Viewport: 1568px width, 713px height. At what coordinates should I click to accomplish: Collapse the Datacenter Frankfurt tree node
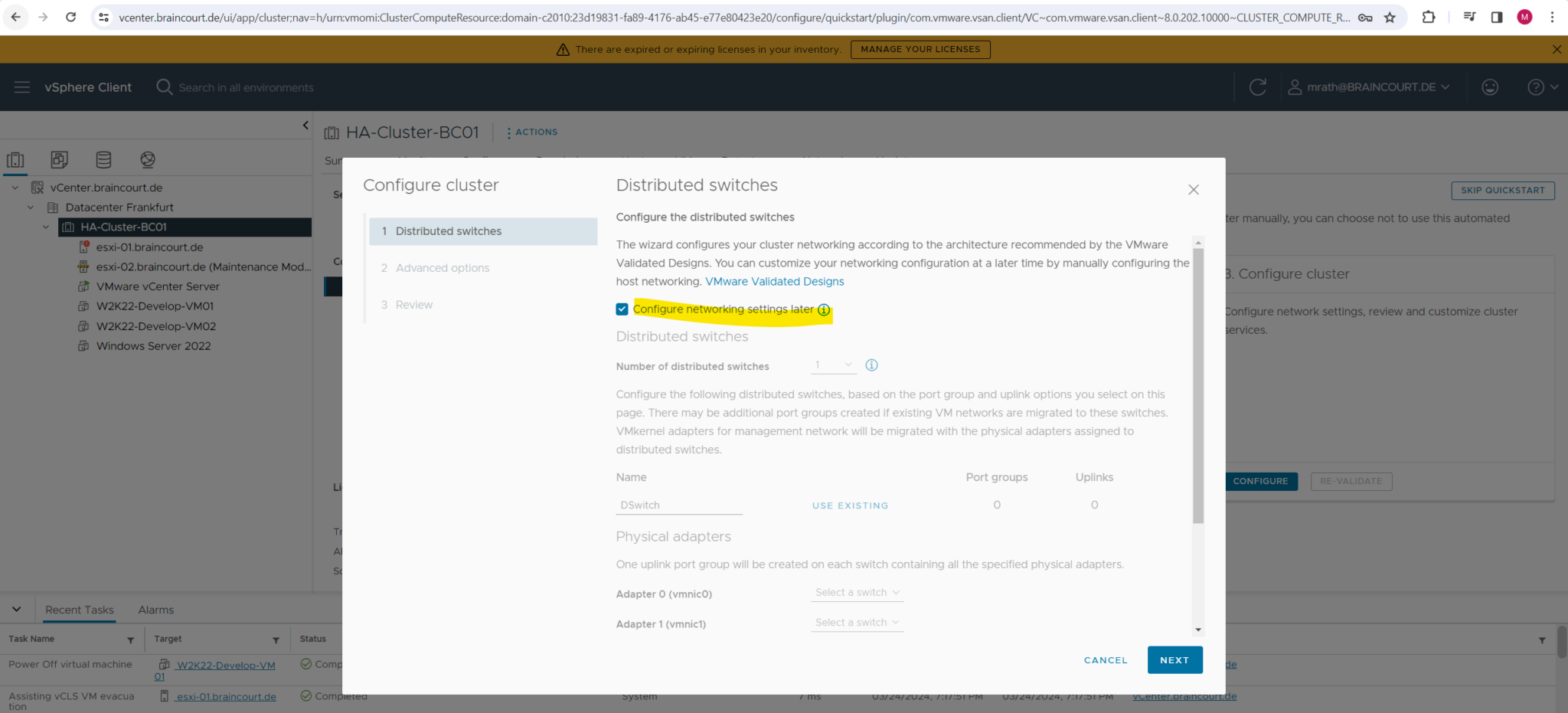[x=31, y=207]
